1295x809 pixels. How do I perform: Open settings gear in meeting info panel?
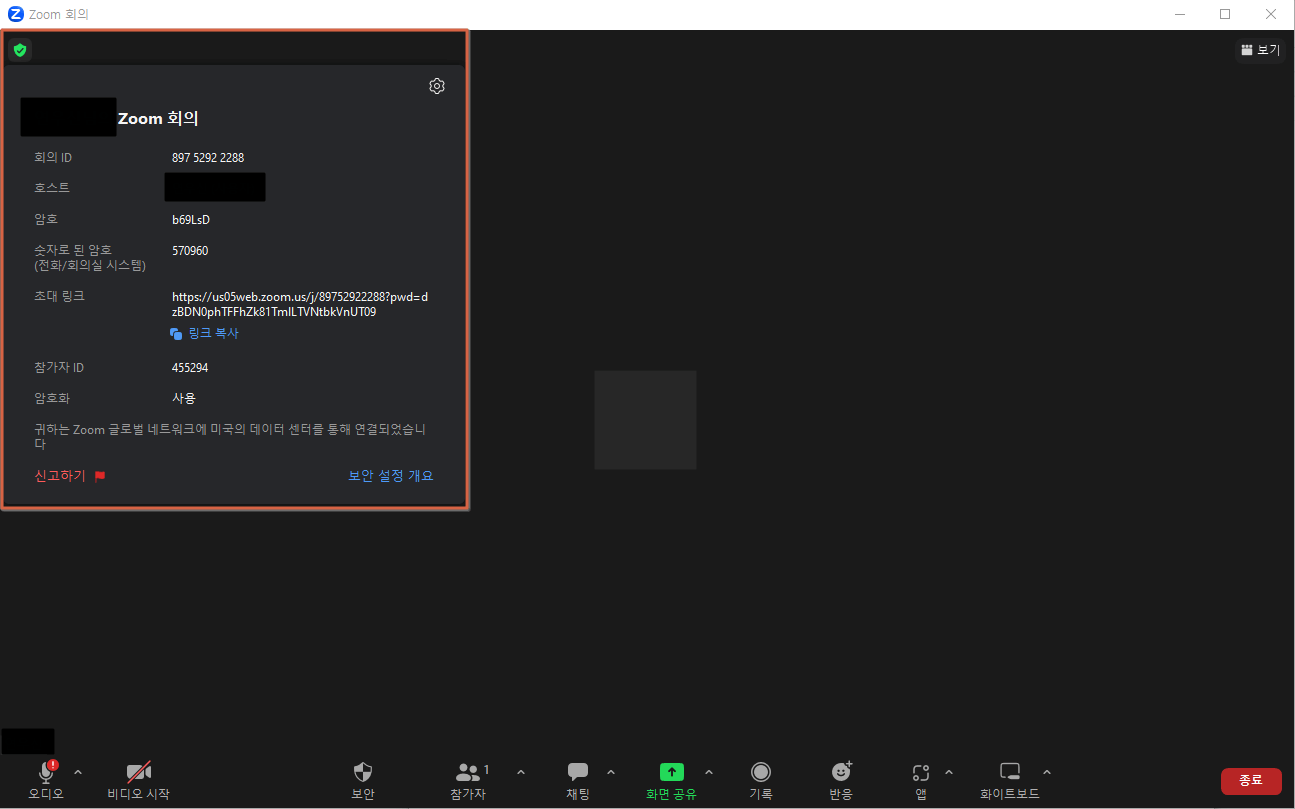(437, 86)
